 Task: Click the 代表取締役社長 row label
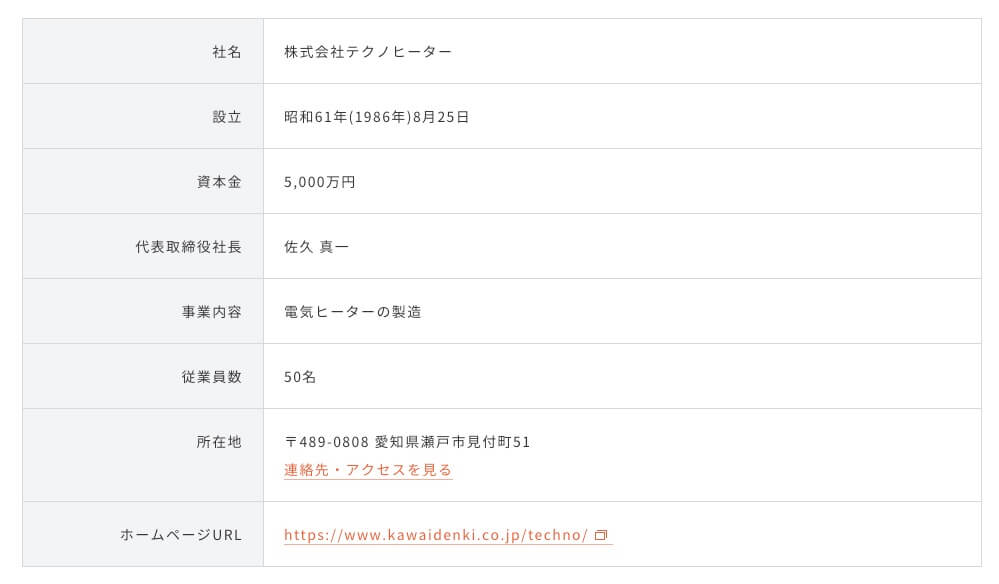(189, 247)
